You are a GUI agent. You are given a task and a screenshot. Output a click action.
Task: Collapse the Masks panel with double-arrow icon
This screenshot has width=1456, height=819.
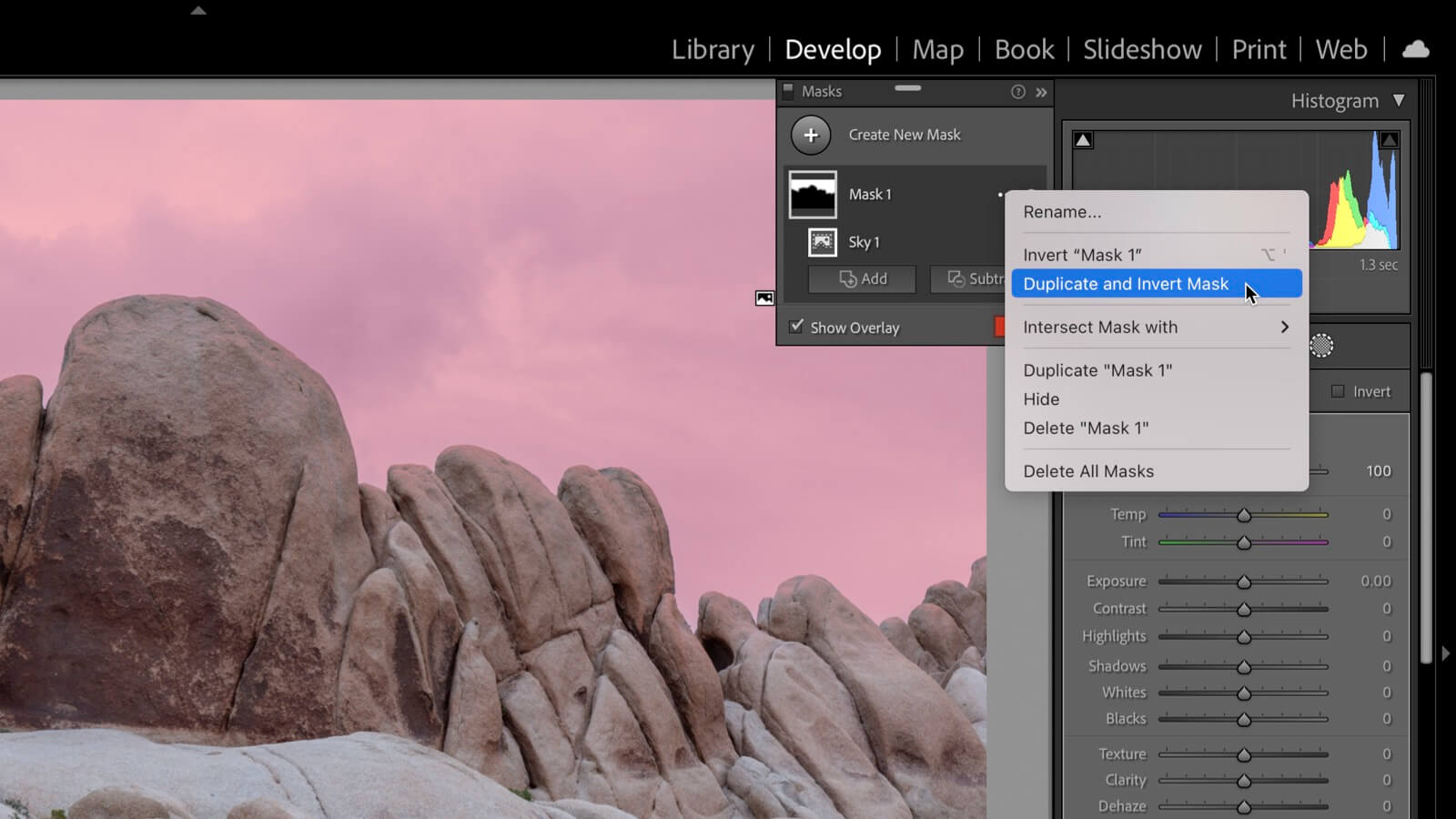click(1041, 92)
